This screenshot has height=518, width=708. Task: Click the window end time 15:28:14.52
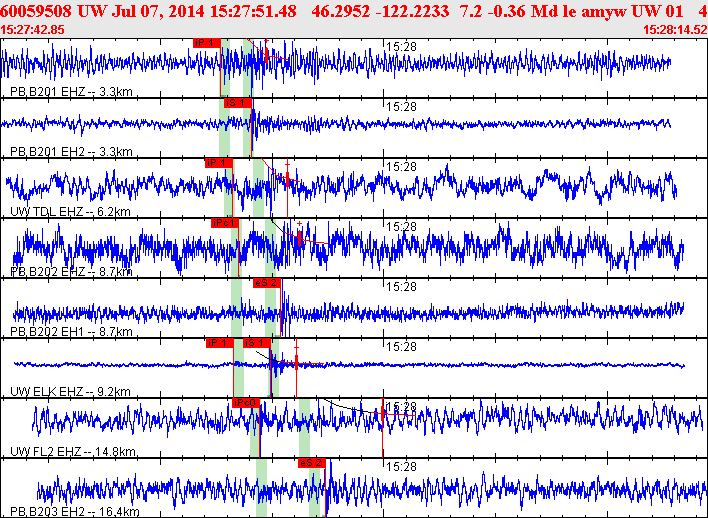(675, 30)
